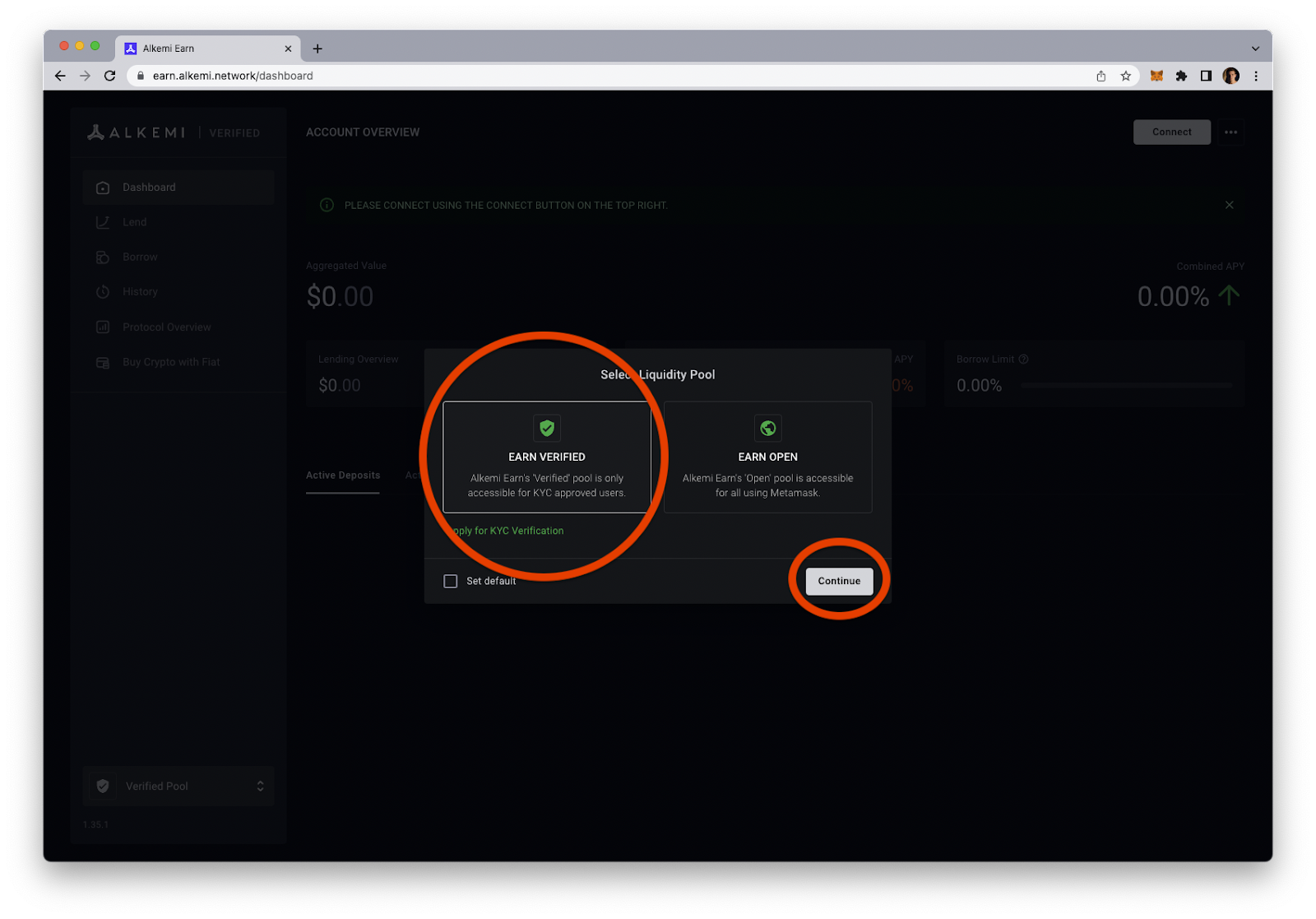The height and width of the screenshot is (919, 1316).
Task: Reload the Alkemi dashboard page
Action: (109, 76)
